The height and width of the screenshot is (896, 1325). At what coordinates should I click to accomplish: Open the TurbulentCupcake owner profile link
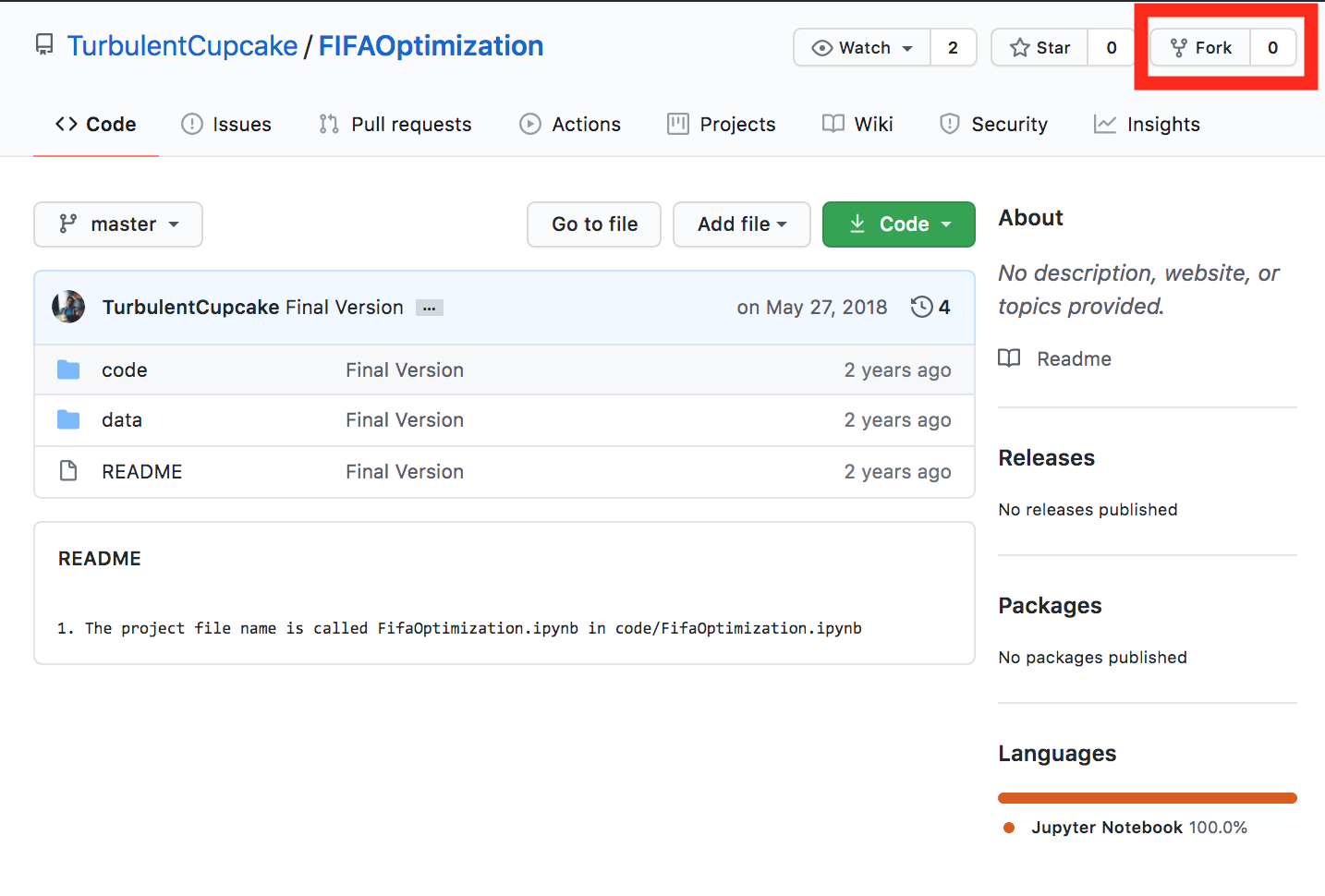182,46
